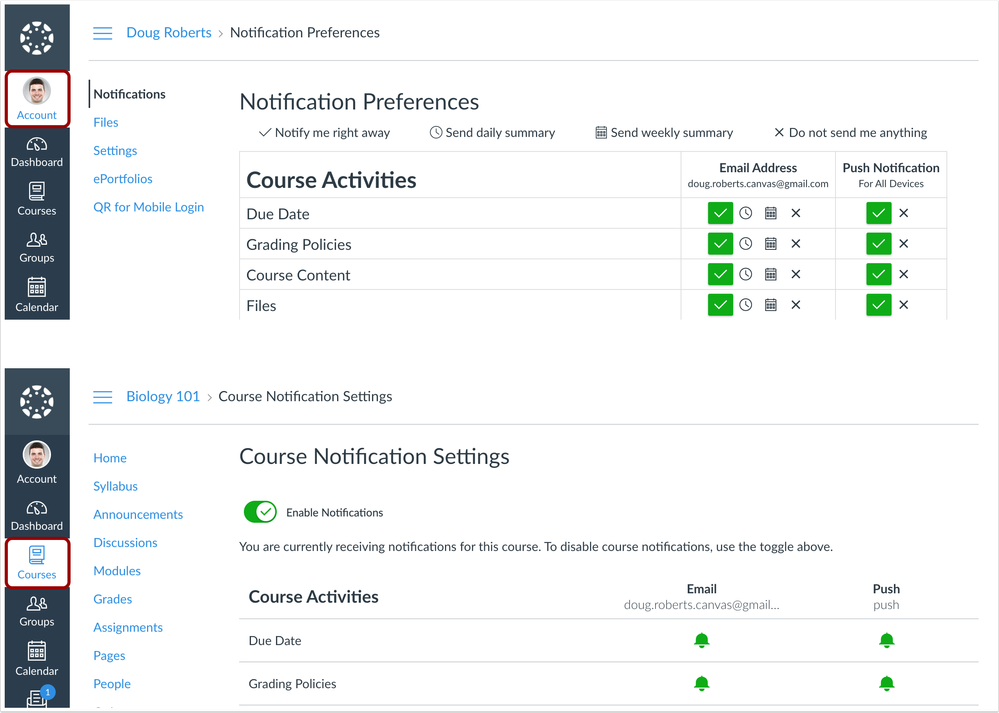Image resolution: width=999 pixels, height=713 pixels.
Task: Open the global navigation hamburger menu
Action: point(102,32)
